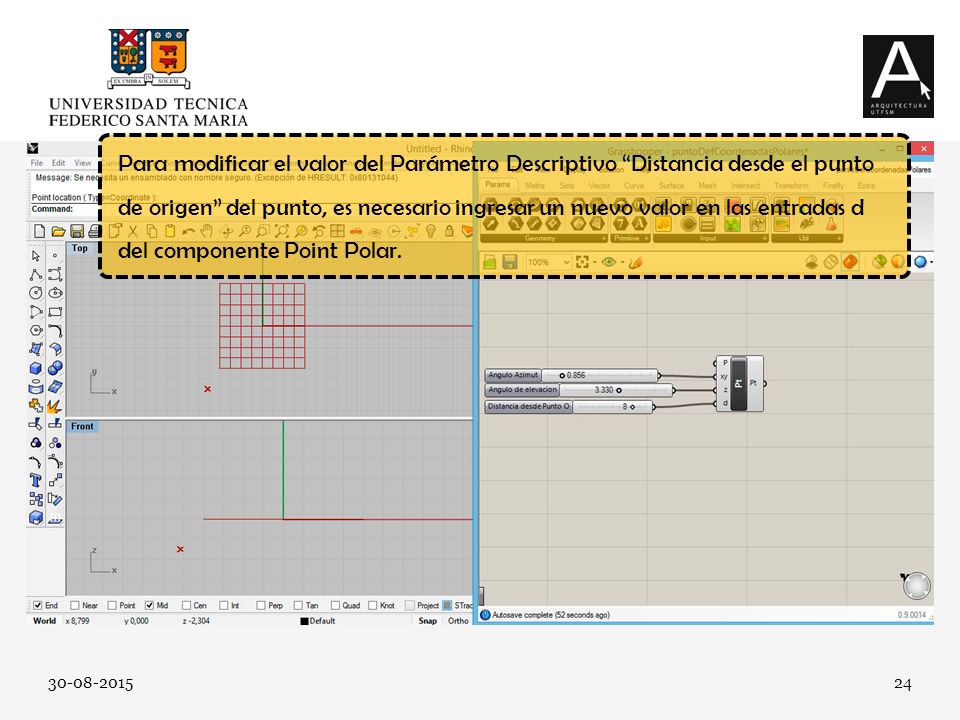Screen dimensions: 960x720
Task: Open the Edit menu in Rhino
Action: pyautogui.click(x=58, y=163)
